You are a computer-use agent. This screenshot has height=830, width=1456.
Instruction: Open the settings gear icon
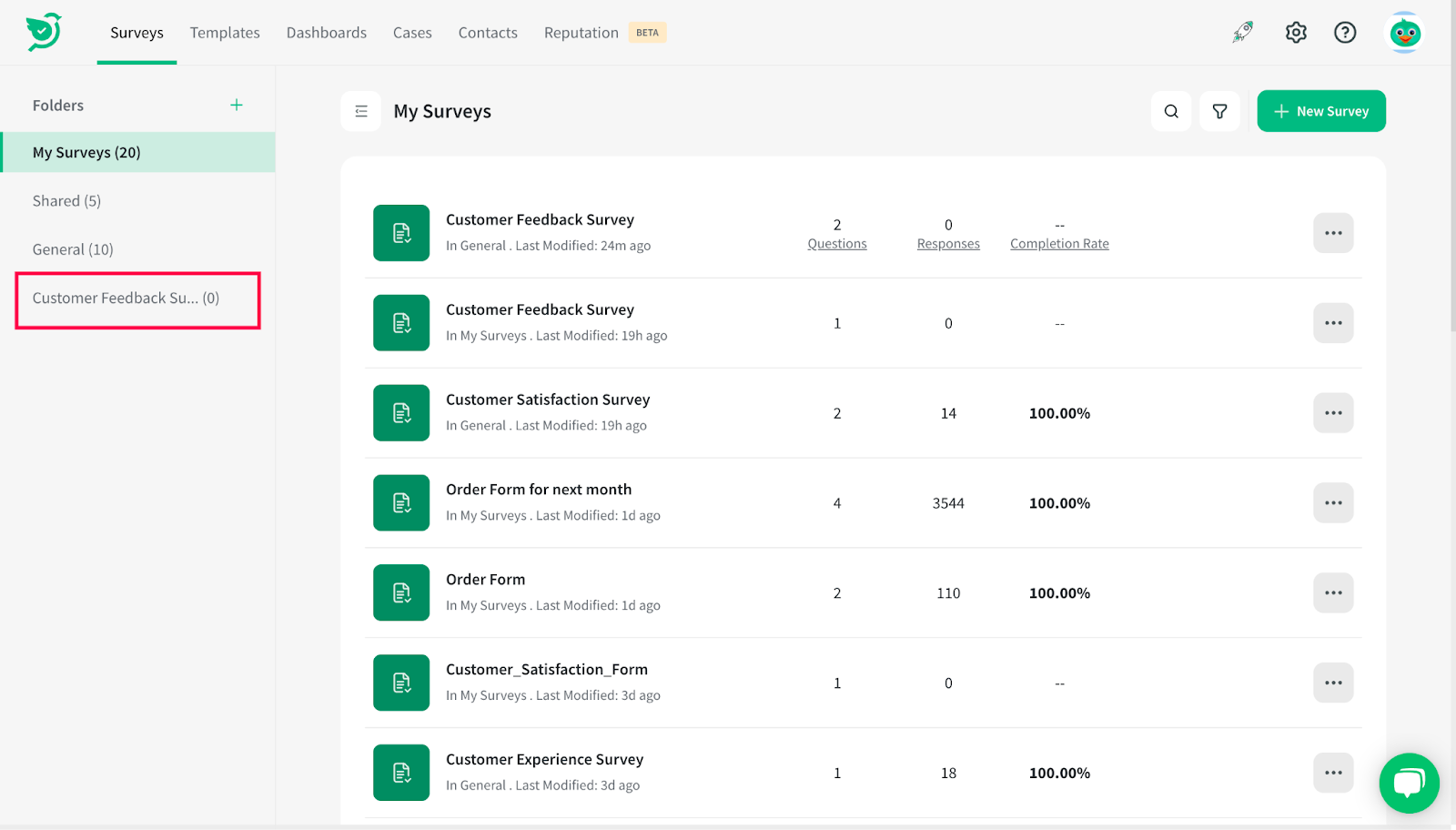coord(1296,33)
